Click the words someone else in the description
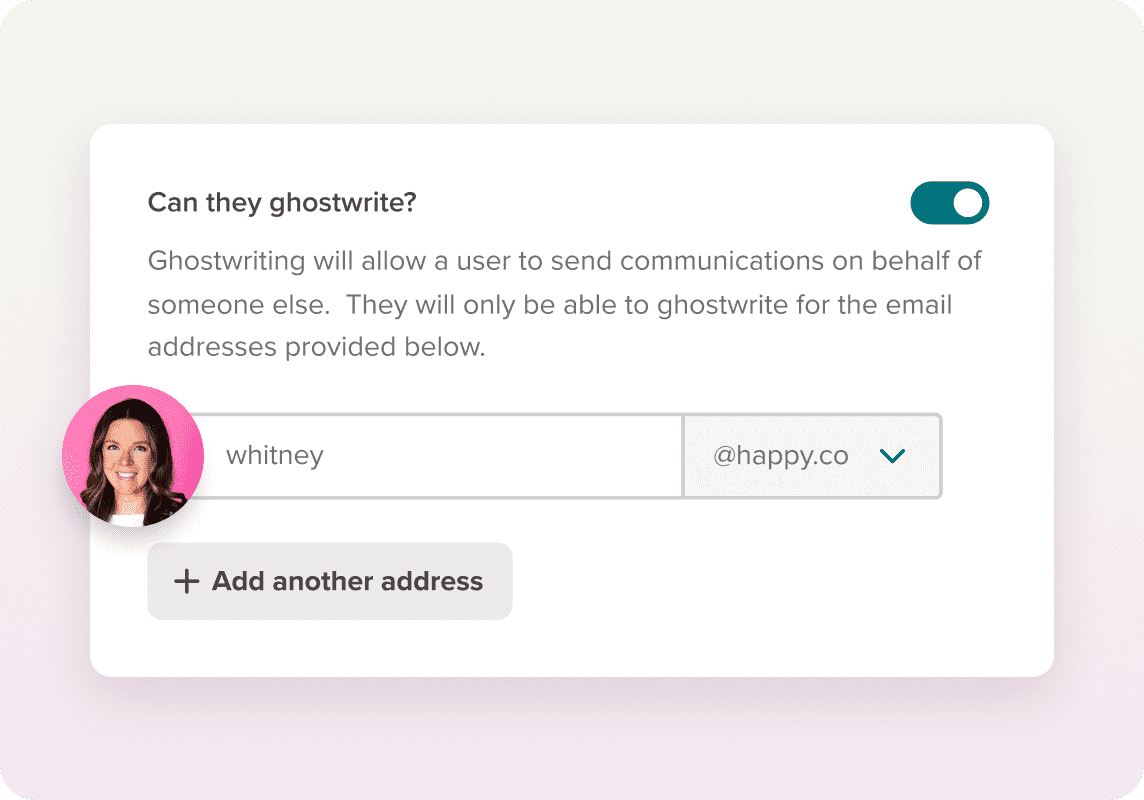This screenshot has height=800, width=1144. 238,305
